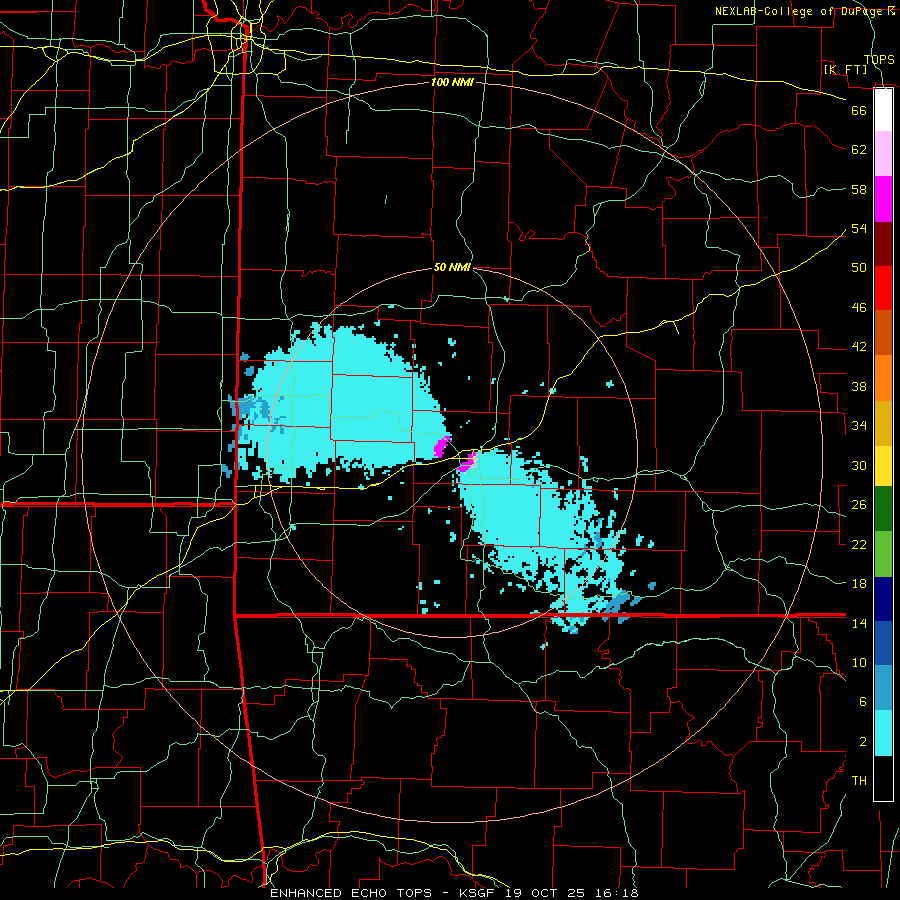This screenshot has width=900, height=900.
Task: Click the black TH threshold swatch
Action: (x=883, y=778)
